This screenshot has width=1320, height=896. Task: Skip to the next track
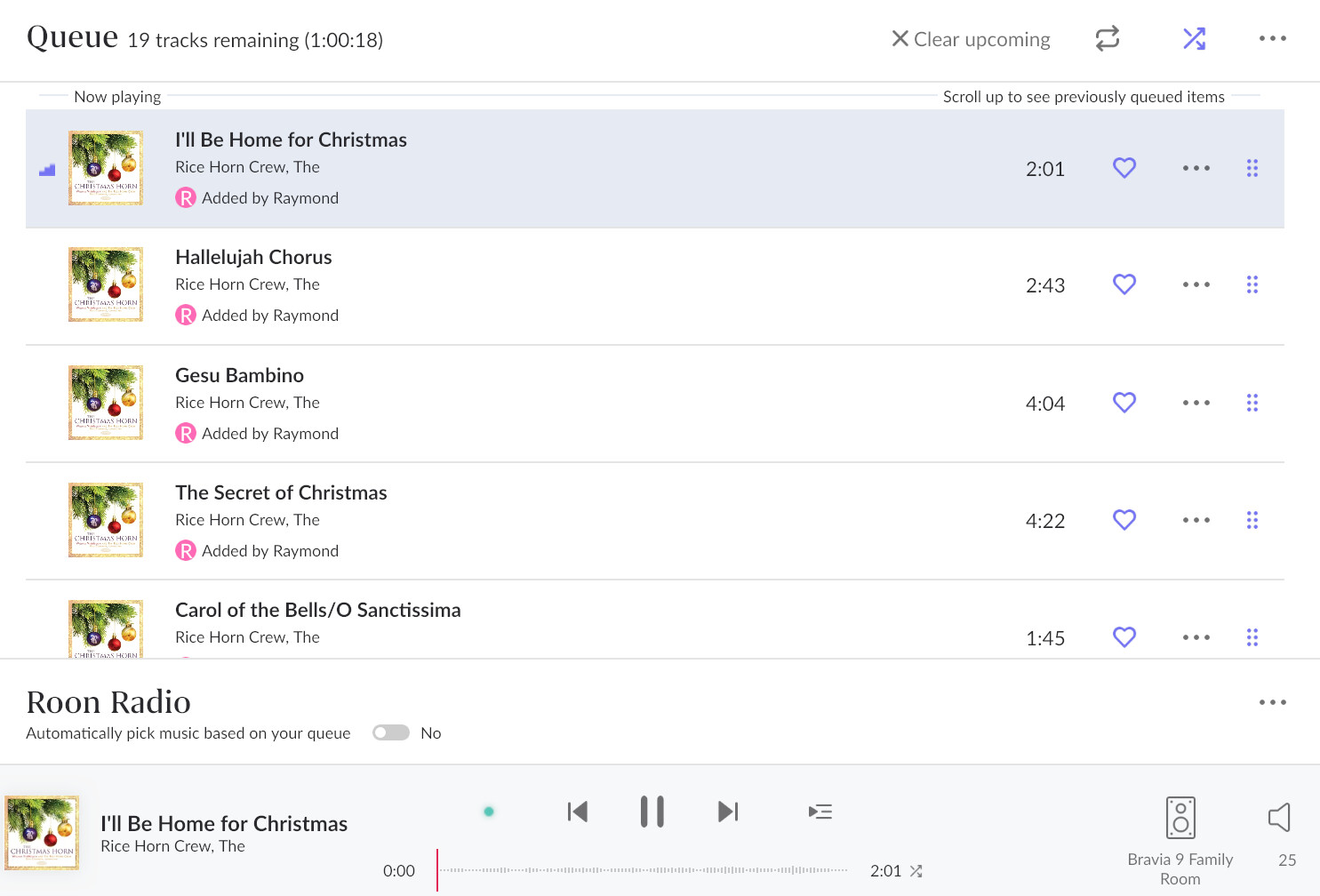[728, 812]
